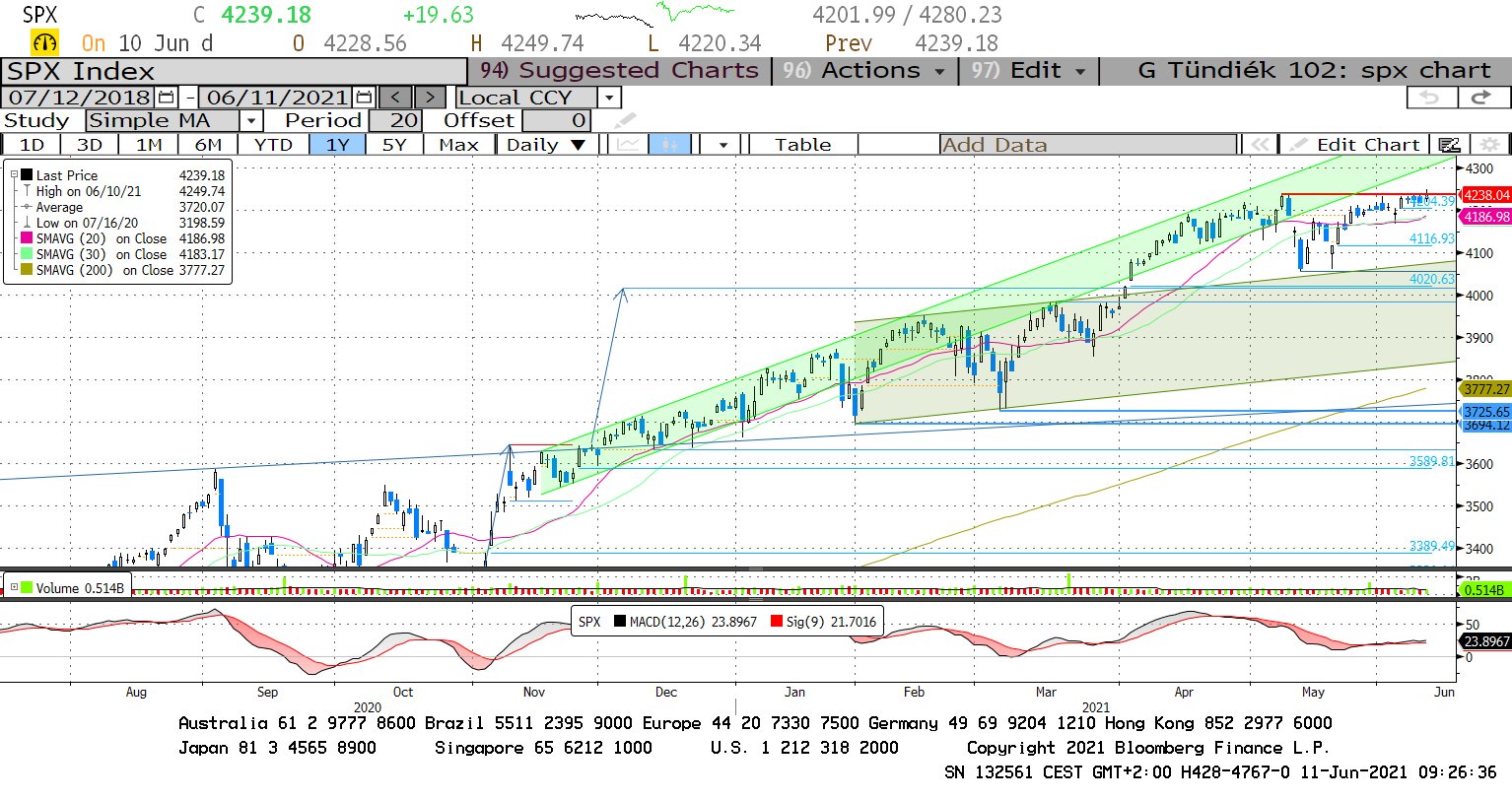Click the High marker icon in the legend
The width and height of the screenshot is (1512, 801).
click(28, 191)
